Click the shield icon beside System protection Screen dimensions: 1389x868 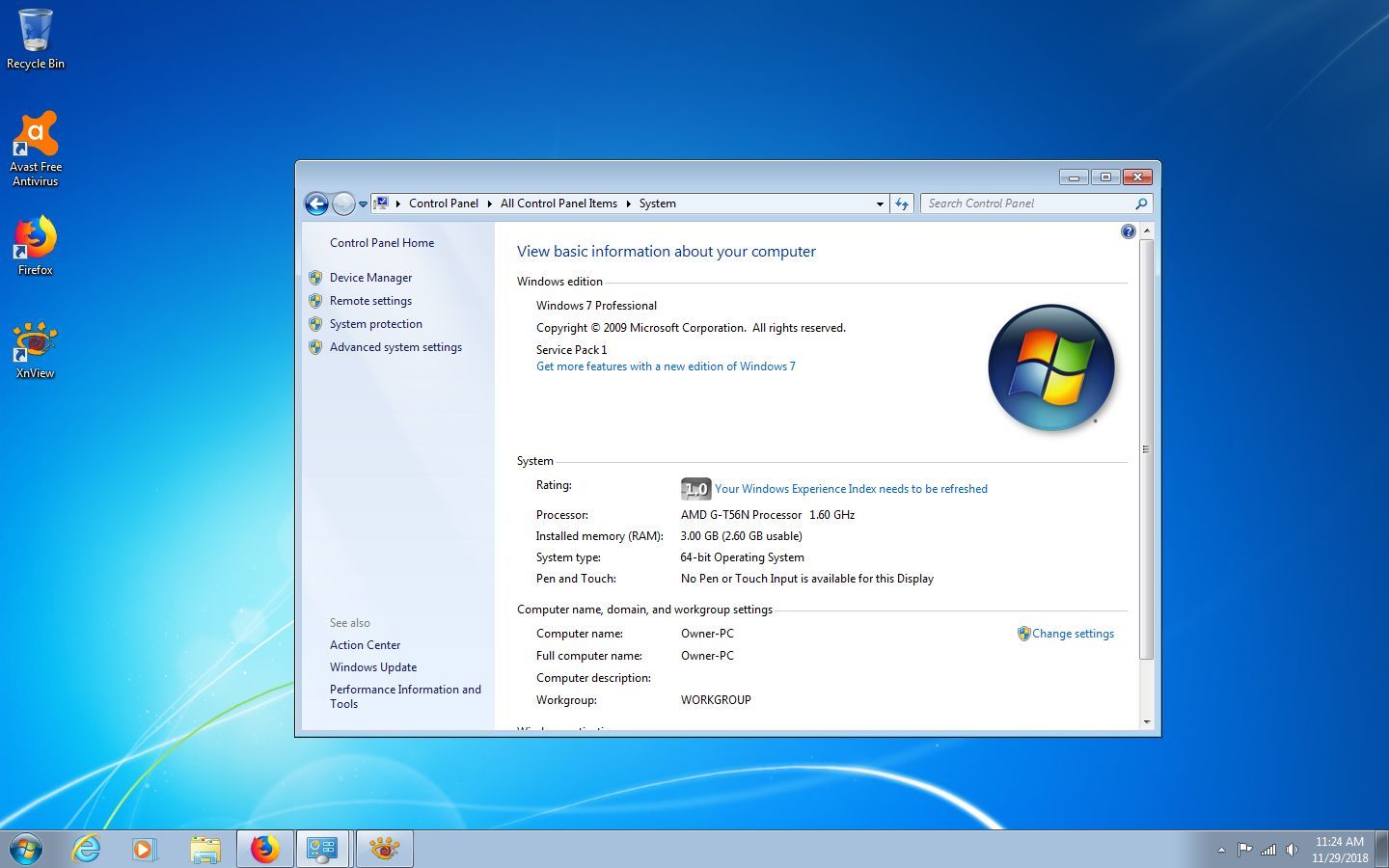click(315, 324)
